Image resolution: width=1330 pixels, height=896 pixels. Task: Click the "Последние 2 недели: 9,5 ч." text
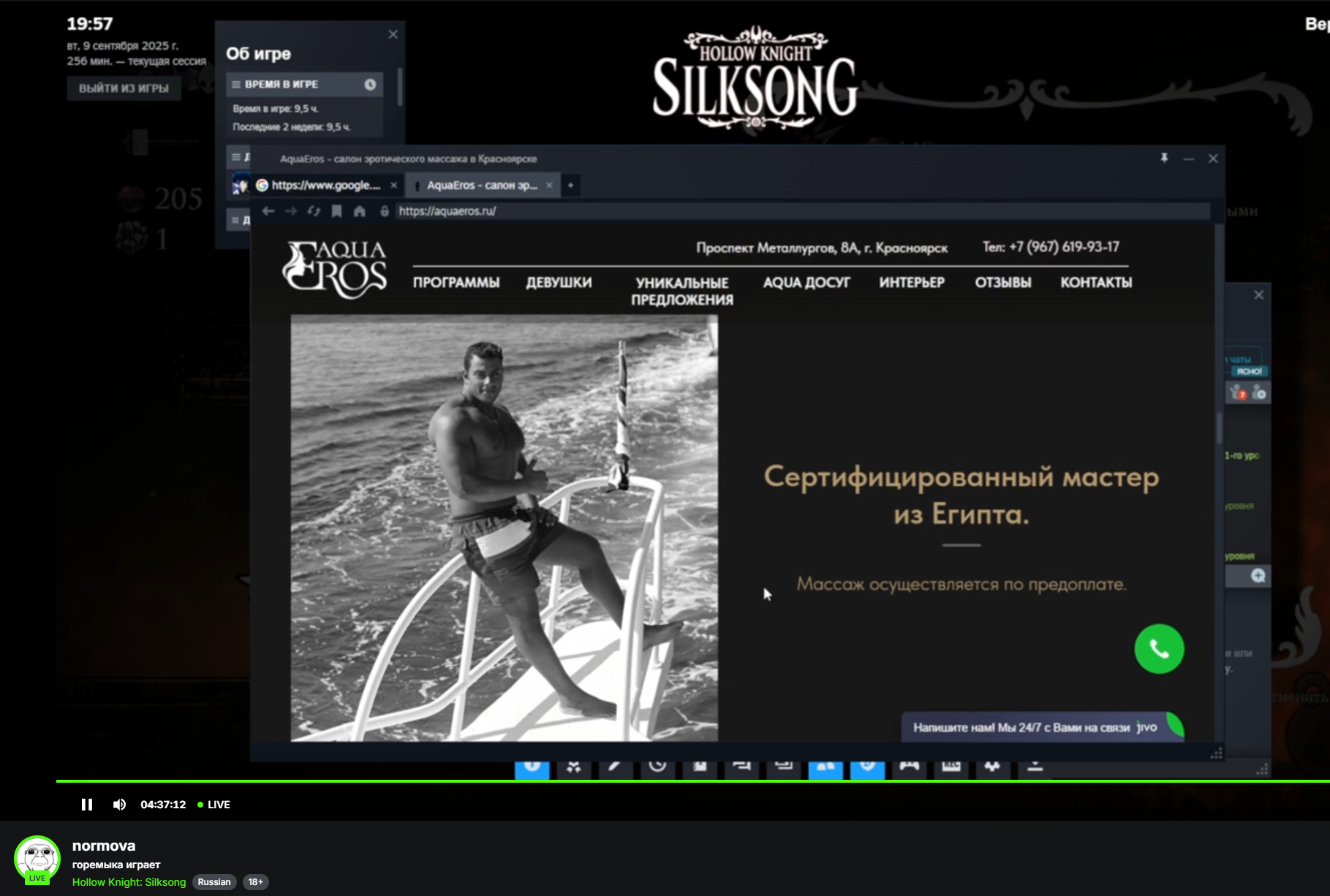292,127
